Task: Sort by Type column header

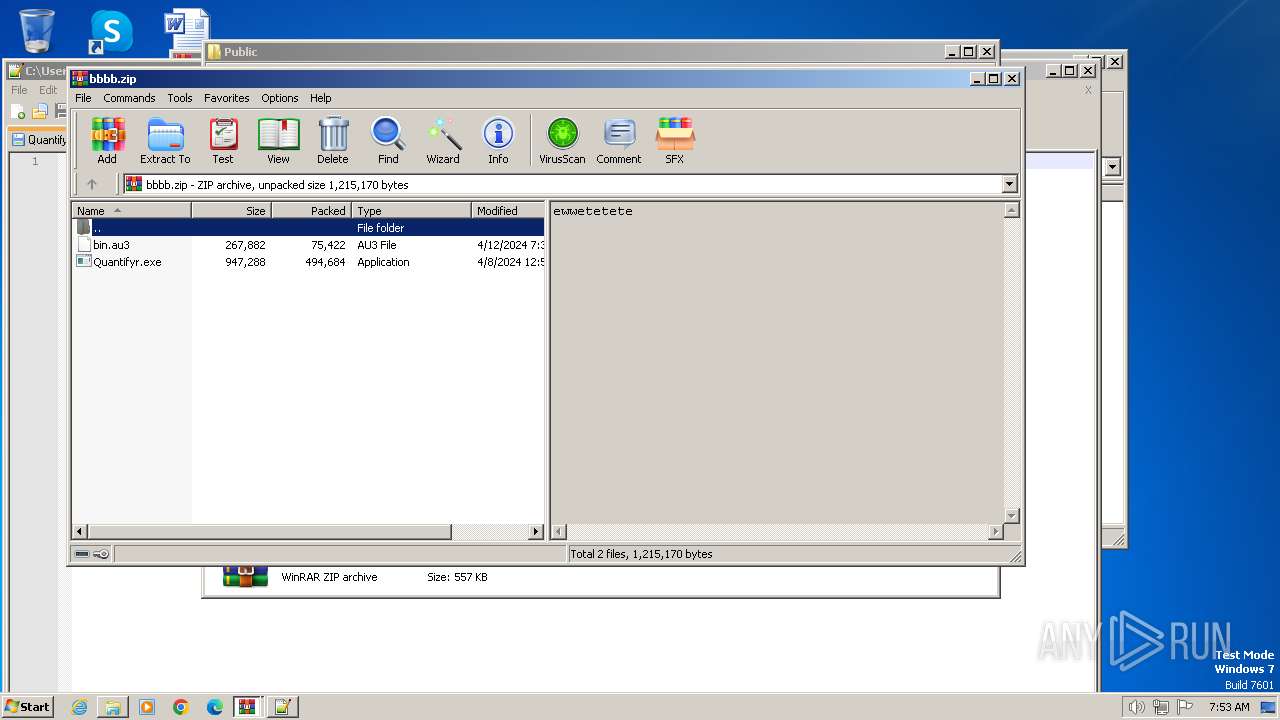Action: click(411, 210)
